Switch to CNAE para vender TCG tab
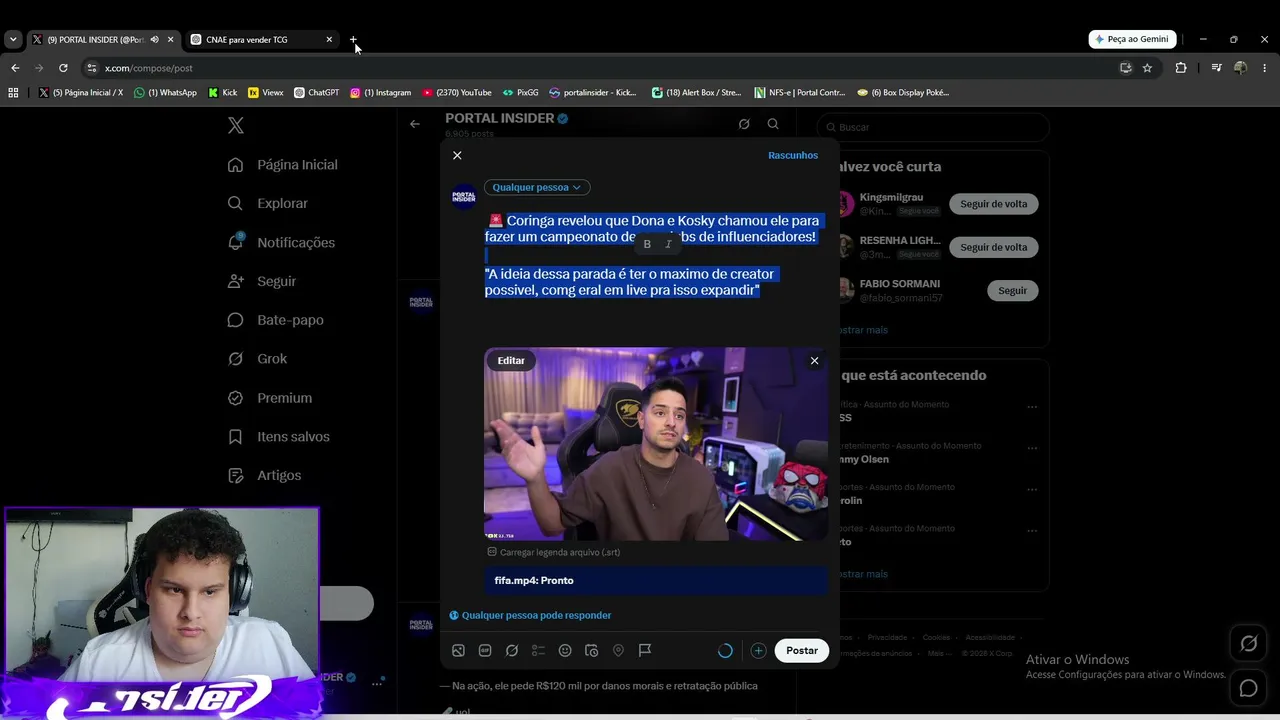1280x720 pixels. (262, 40)
